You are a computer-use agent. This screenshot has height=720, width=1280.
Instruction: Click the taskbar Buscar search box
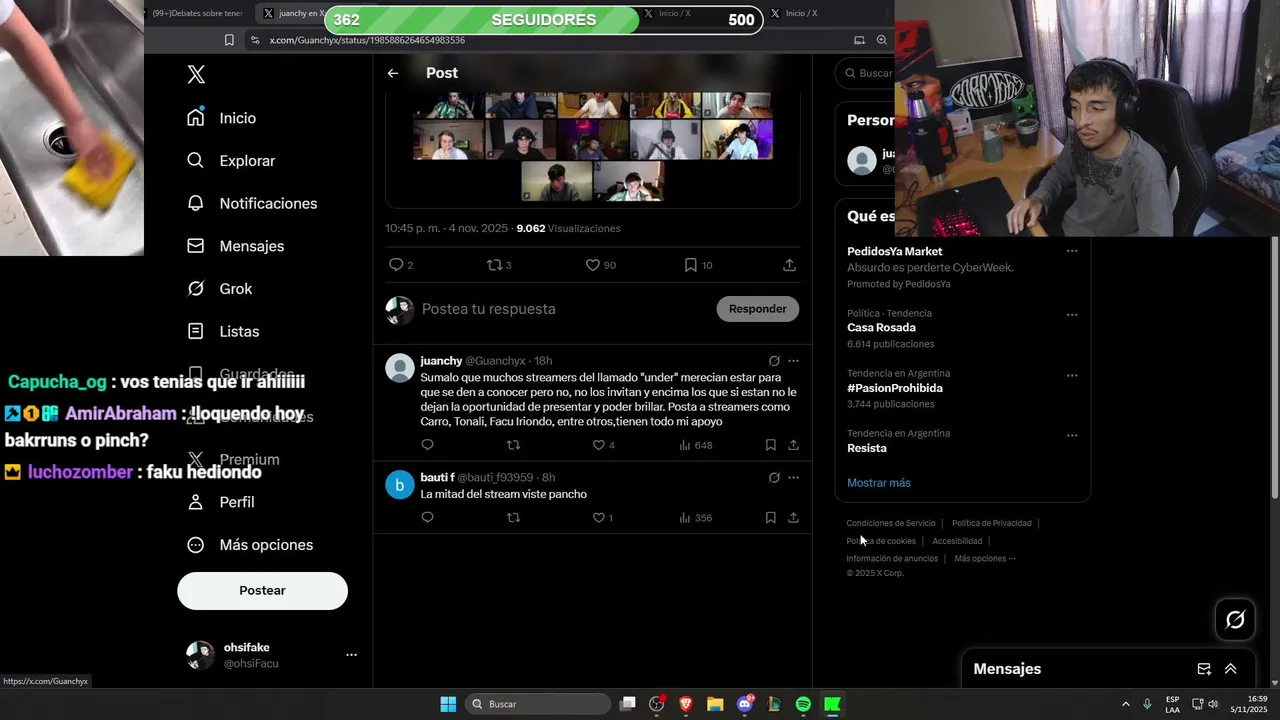tap(539, 704)
